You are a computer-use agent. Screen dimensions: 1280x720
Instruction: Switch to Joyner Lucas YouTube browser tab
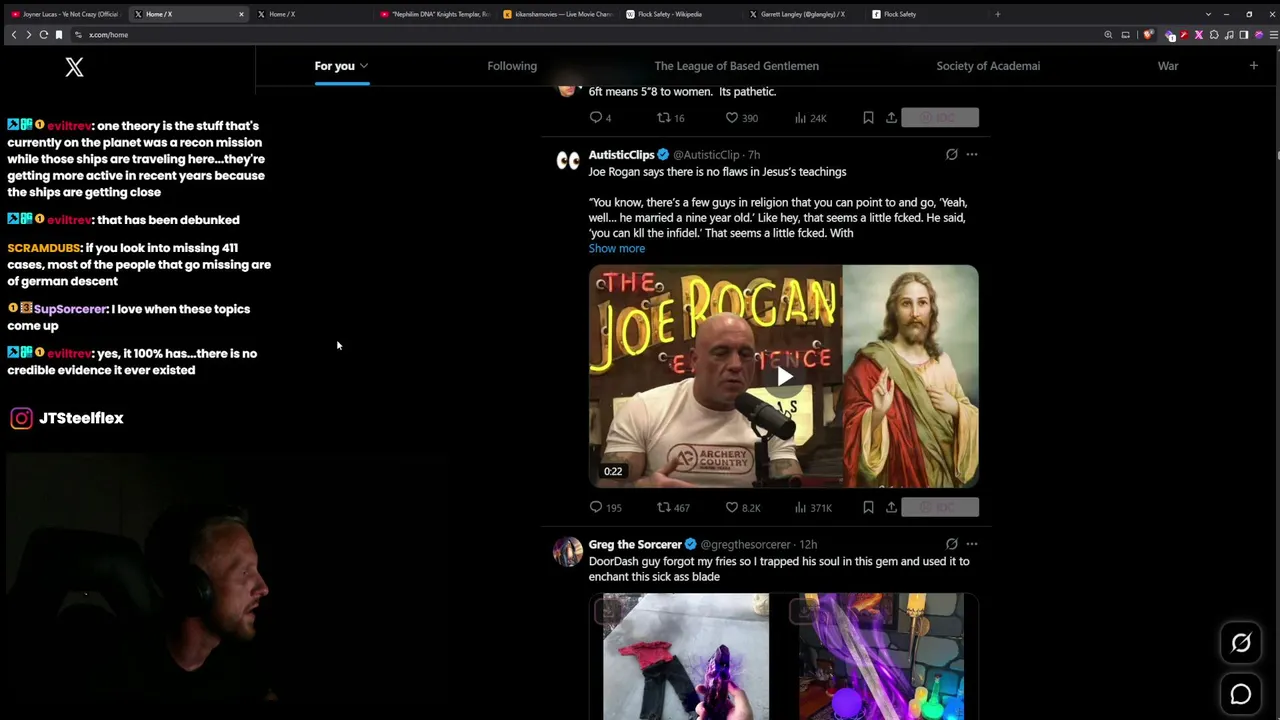click(65, 14)
